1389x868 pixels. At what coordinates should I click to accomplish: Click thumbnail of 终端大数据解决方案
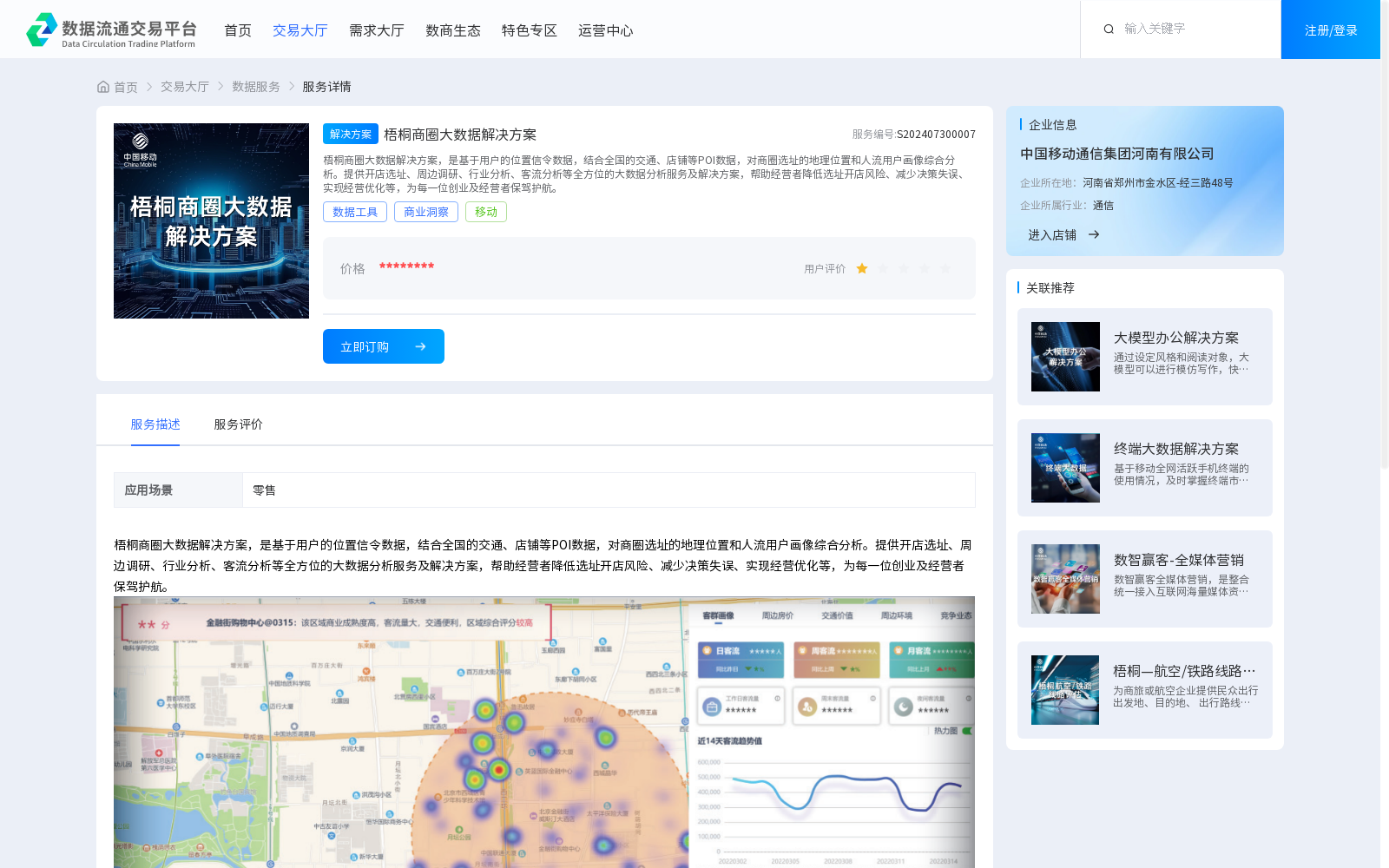pos(1065,468)
